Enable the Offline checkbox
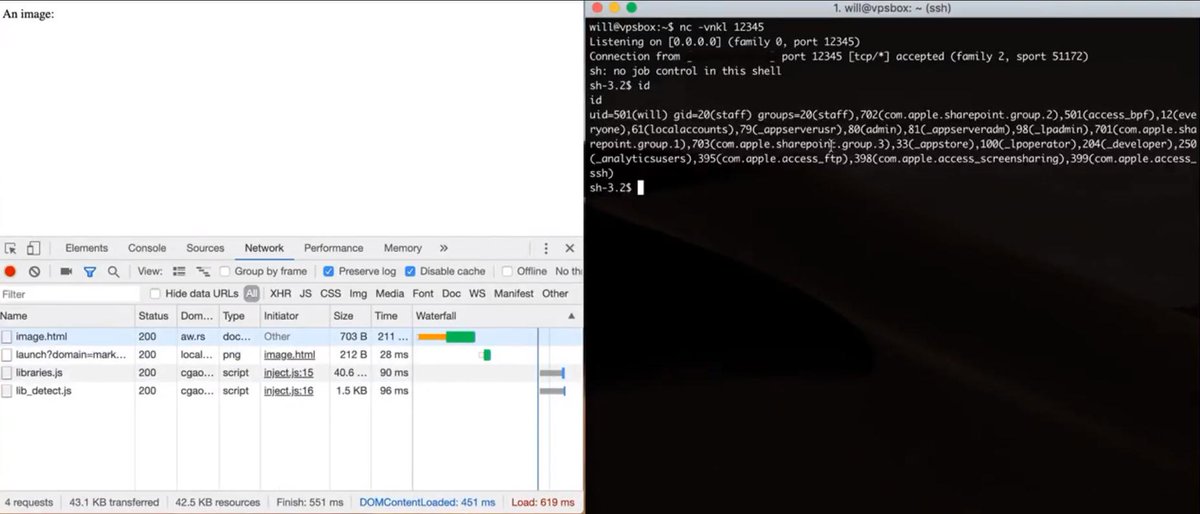Viewport: 1200px width, 514px height. [508, 271]
